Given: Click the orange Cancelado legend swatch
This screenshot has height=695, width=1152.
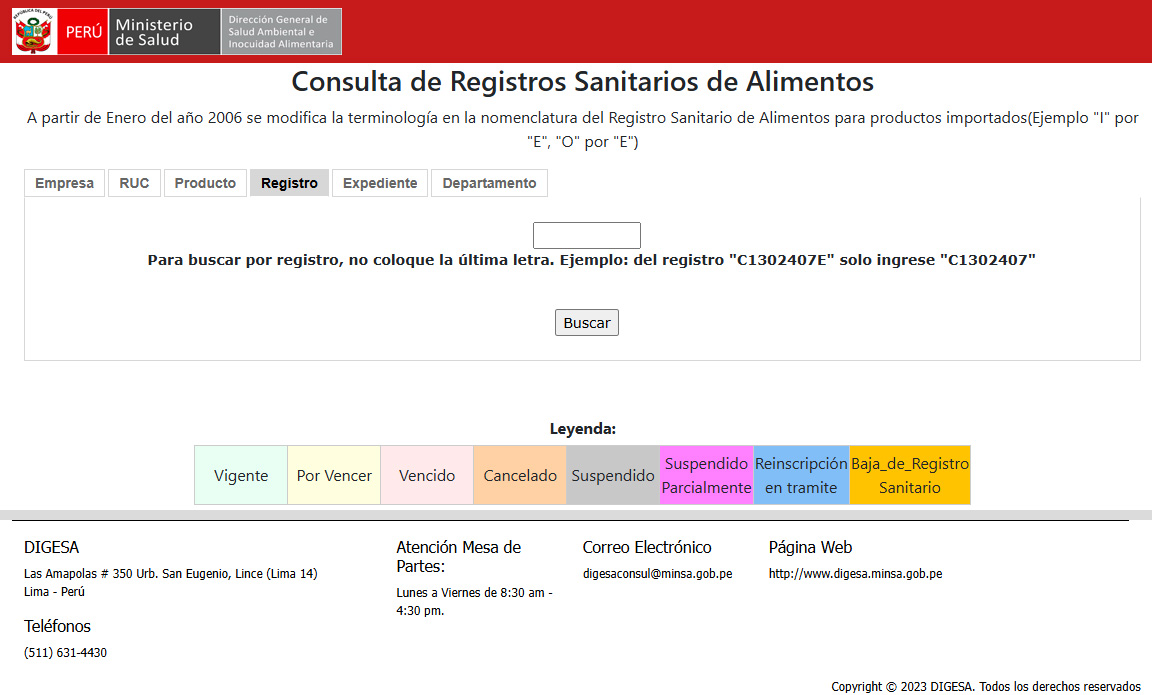Looking at the screenshot, I should point(520,476).
